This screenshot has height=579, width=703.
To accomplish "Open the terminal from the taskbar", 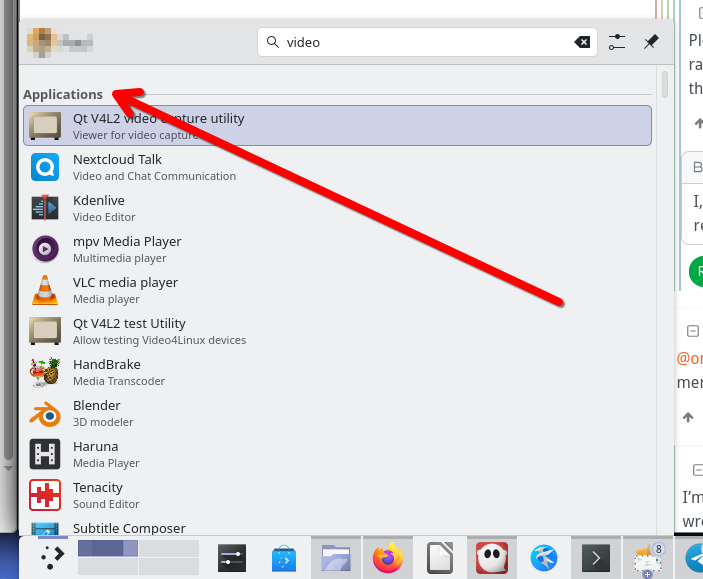I will pyautogui.click(x=596, y=557).
